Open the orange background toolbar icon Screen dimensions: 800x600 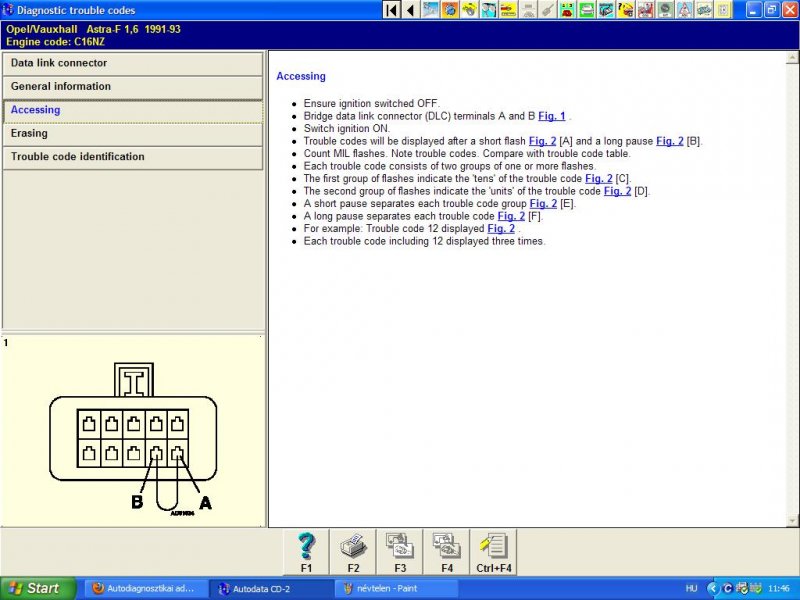pyautogui.click(x=451, y=10)
